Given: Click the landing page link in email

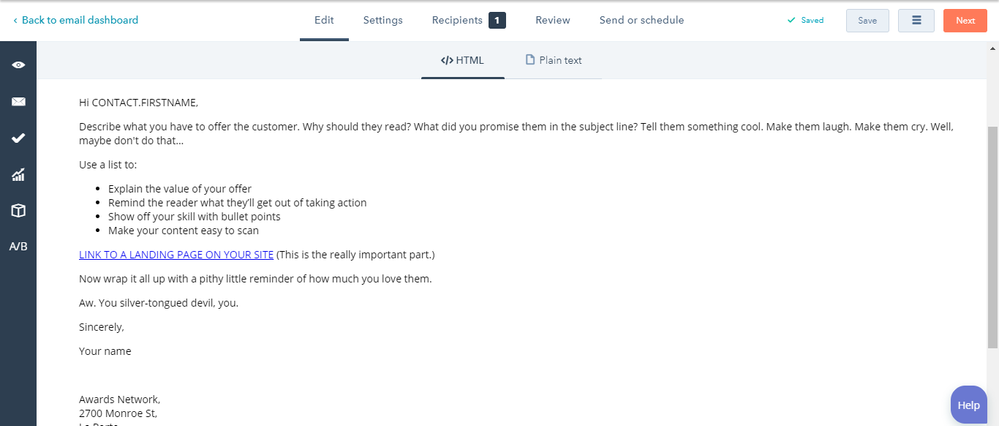Looking at the screenshot, I should (176, 255).
